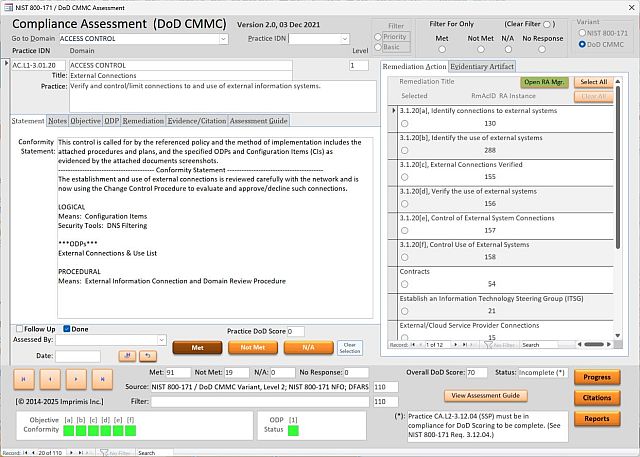Mark practice as Not Met

tap(253, 348)
